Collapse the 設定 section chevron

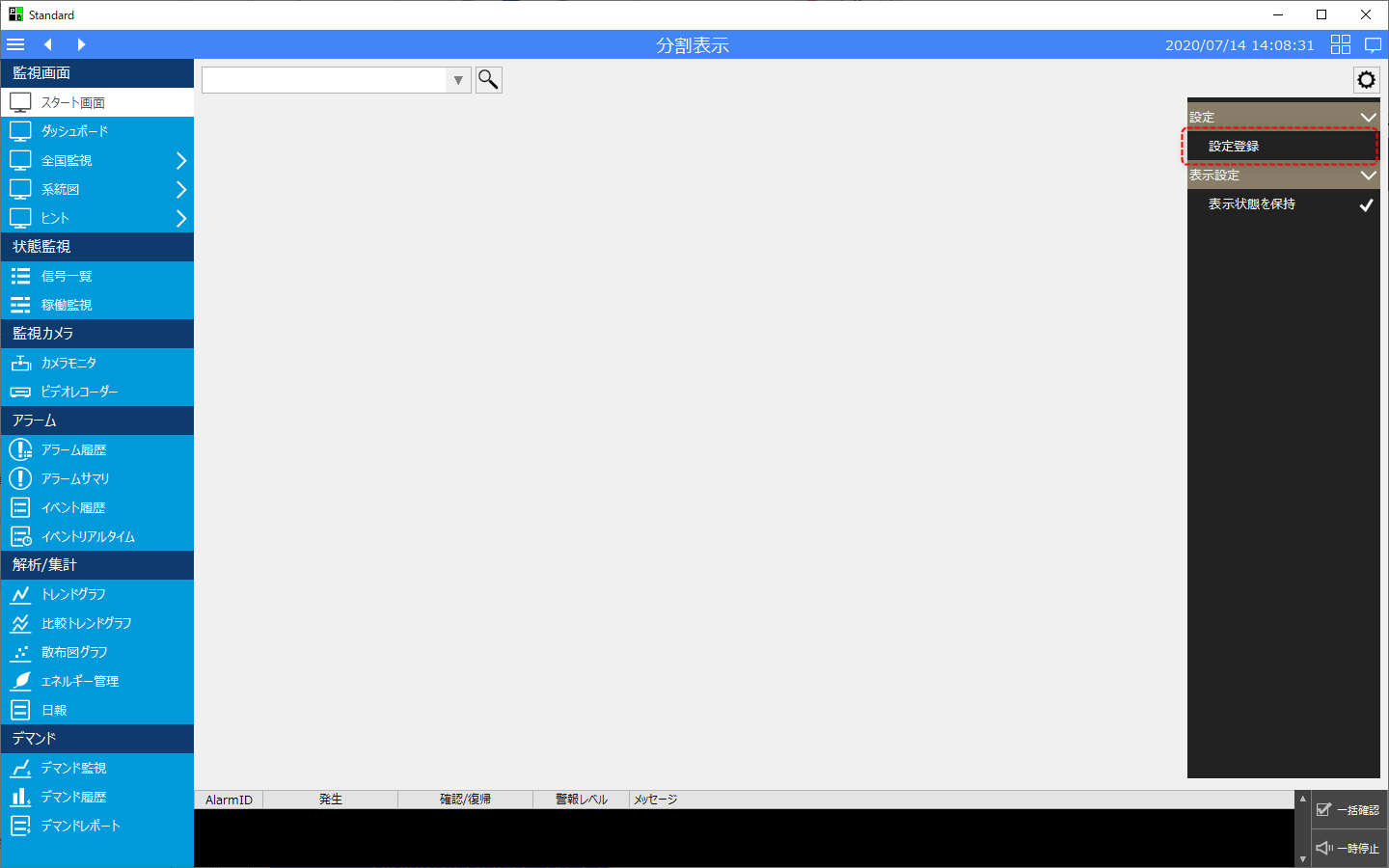point(1367,118)
